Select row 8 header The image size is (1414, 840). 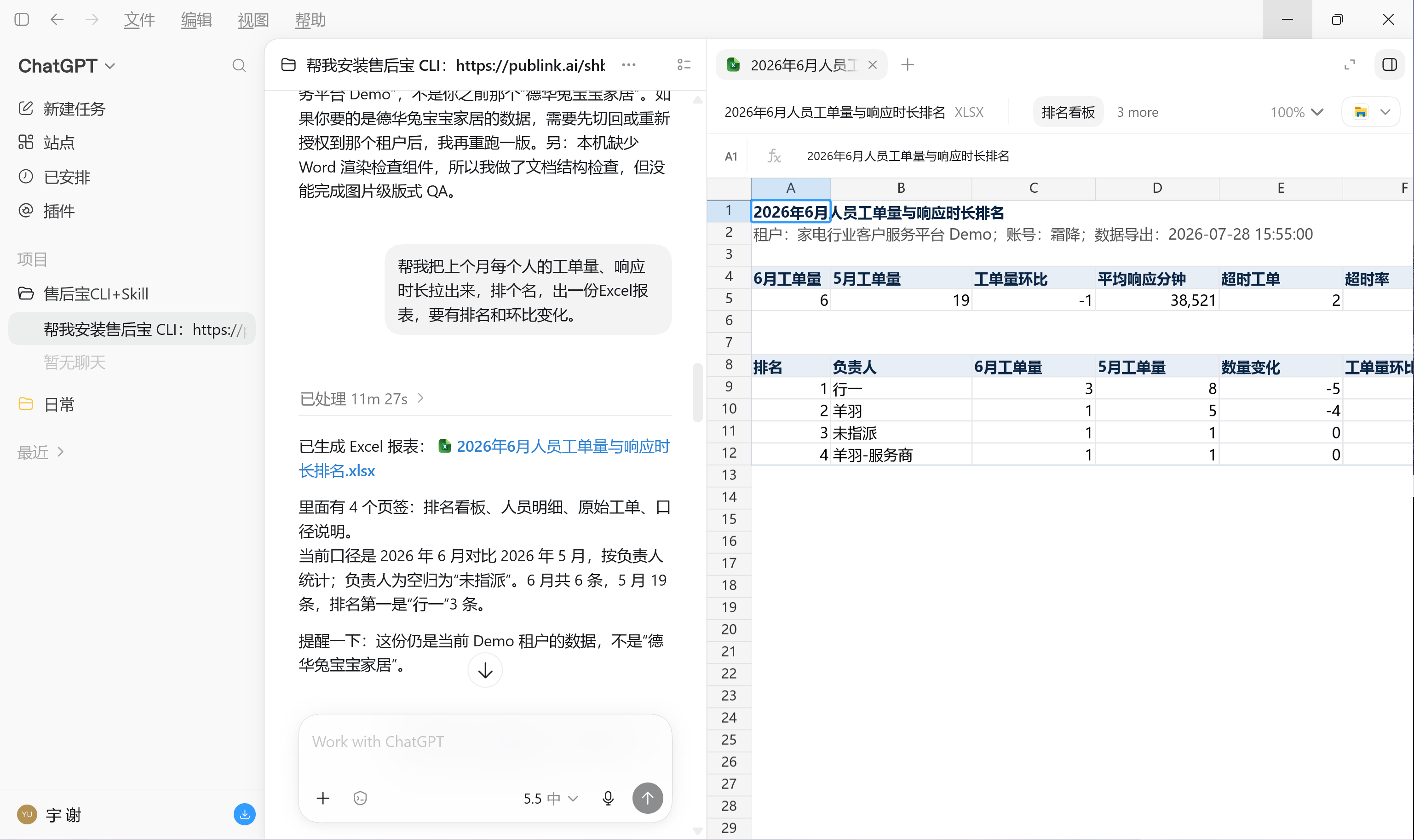(729, 365)
